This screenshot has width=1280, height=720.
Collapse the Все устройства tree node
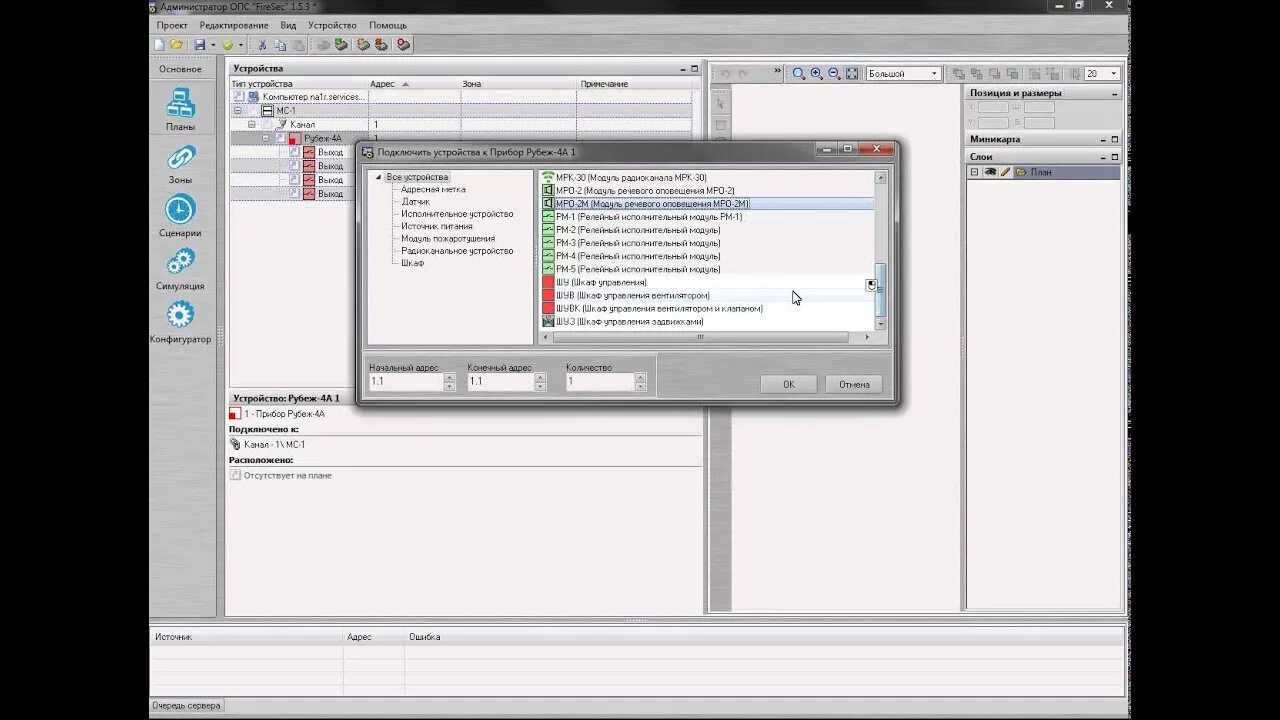379,177
